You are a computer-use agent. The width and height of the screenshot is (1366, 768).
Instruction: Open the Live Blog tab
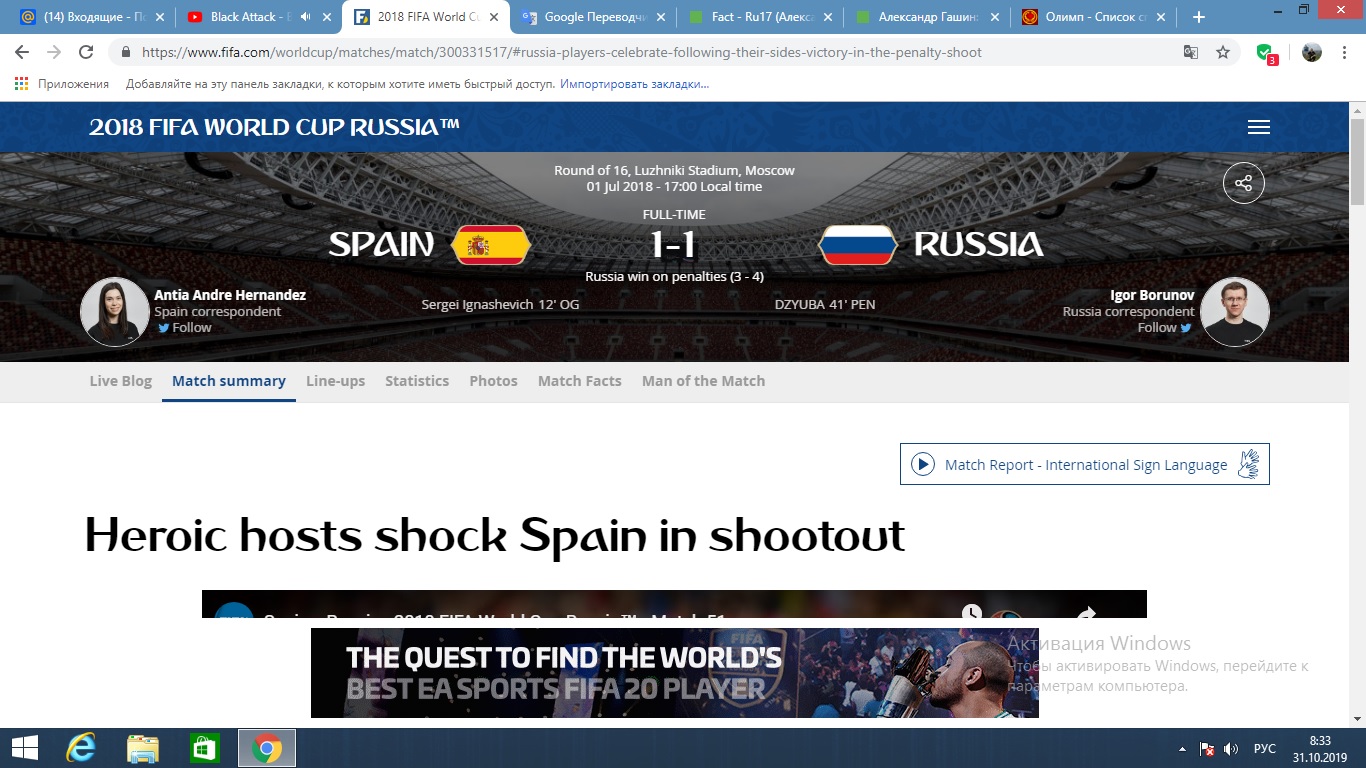pos(121,381)
